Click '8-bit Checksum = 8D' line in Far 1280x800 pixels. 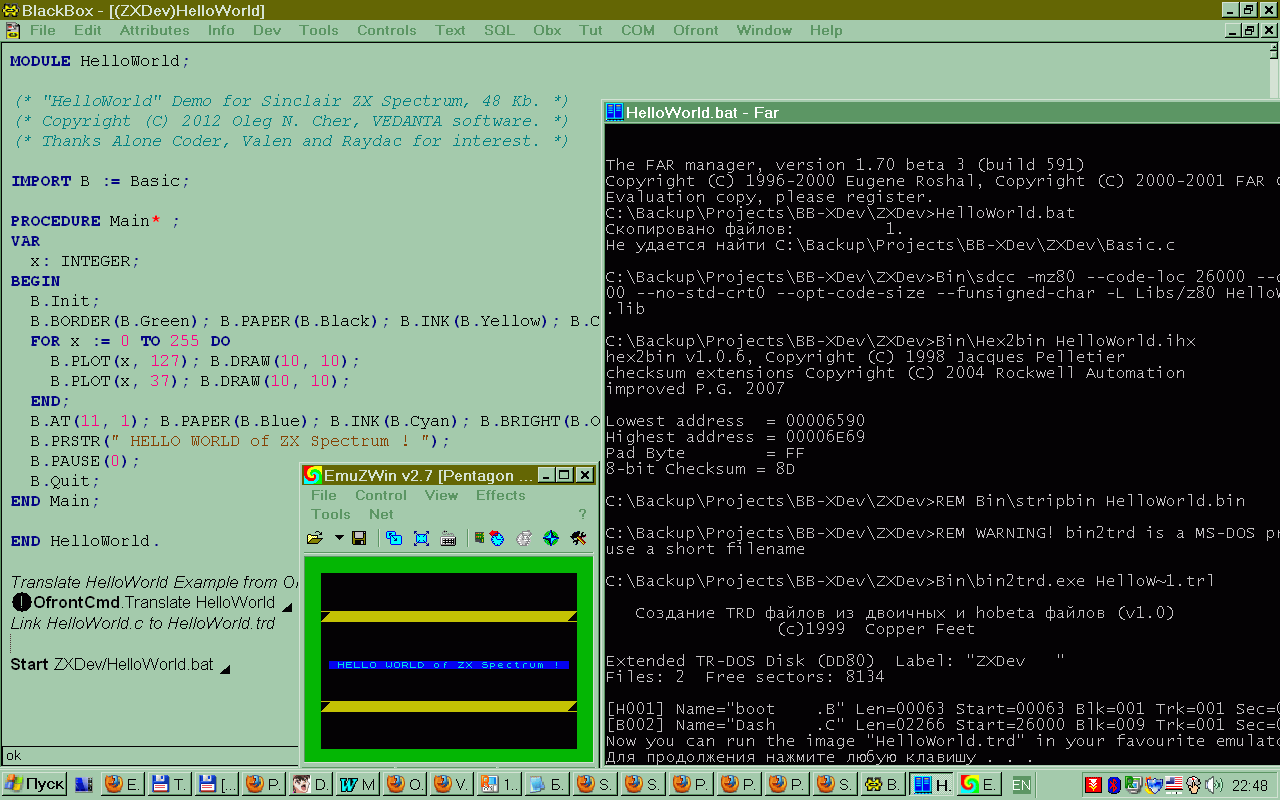(x=701, y=469)
